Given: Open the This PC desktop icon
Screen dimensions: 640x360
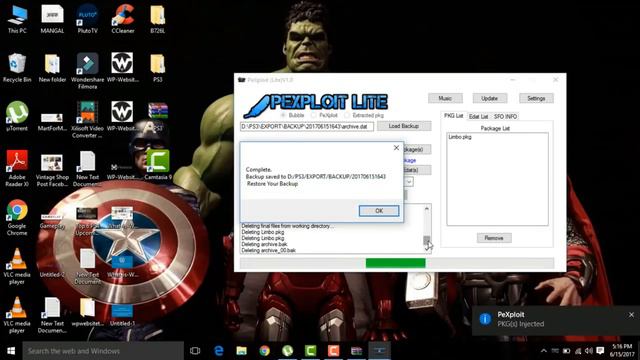Looking at the screenshot, I should click(17, 19).
